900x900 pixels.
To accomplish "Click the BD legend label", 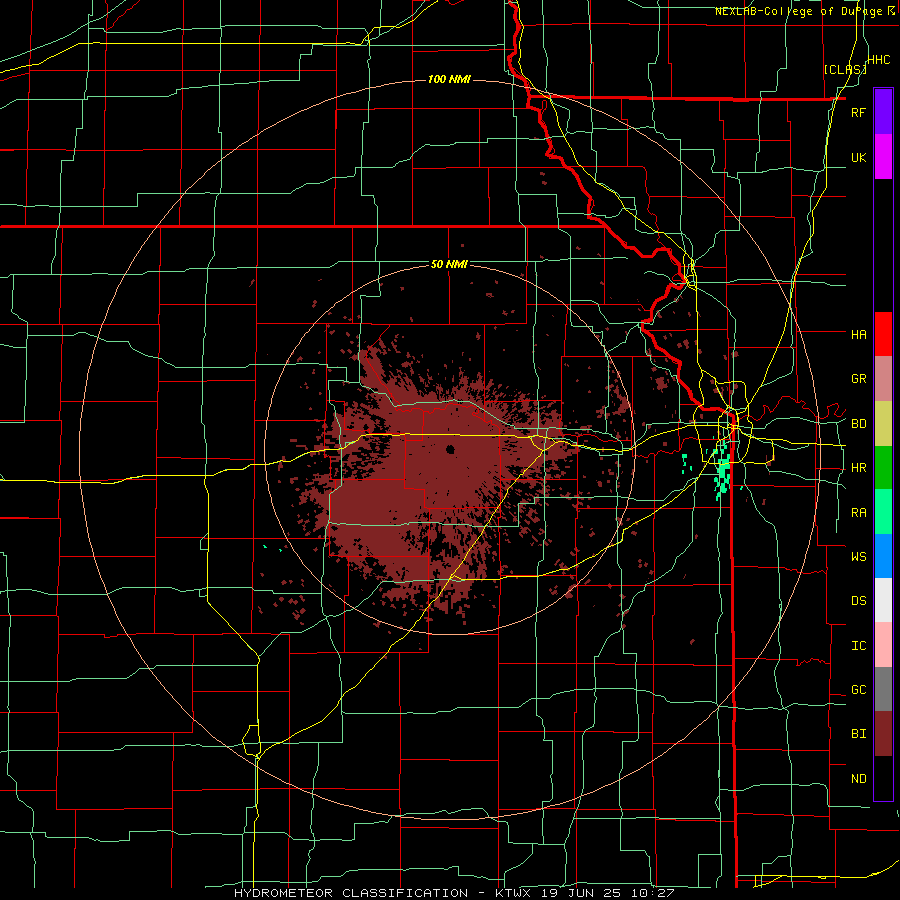I will (858, 424).
